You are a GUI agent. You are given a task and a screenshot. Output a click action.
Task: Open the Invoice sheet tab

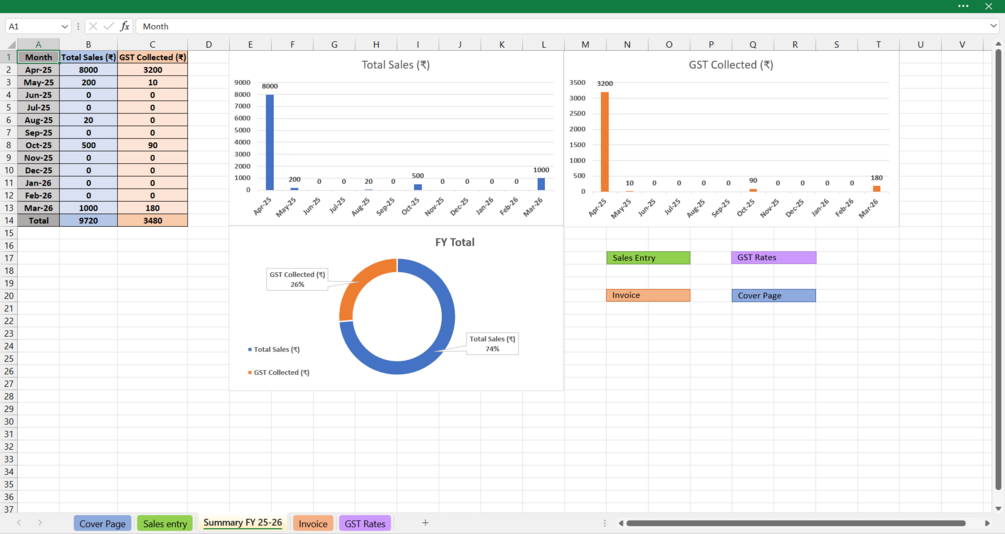click(313, 524)
